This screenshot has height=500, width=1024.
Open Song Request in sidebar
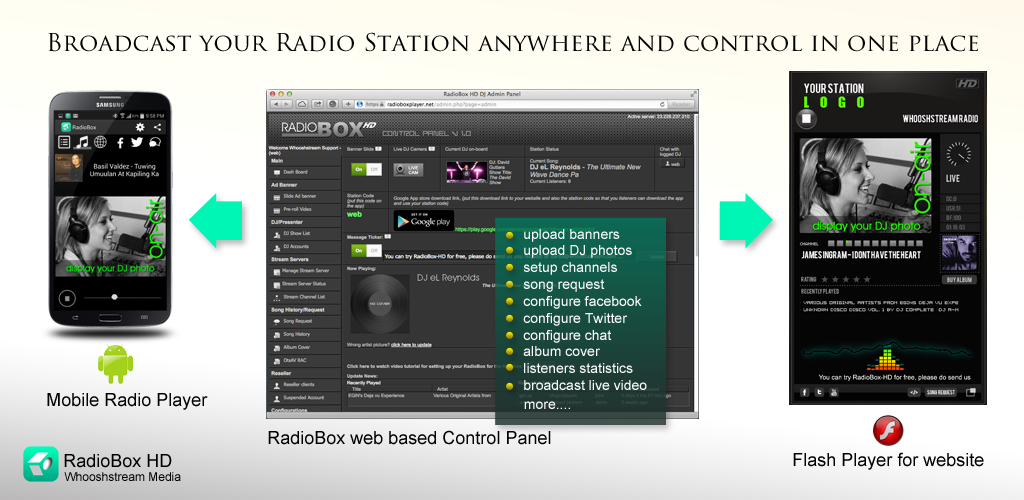305,321
